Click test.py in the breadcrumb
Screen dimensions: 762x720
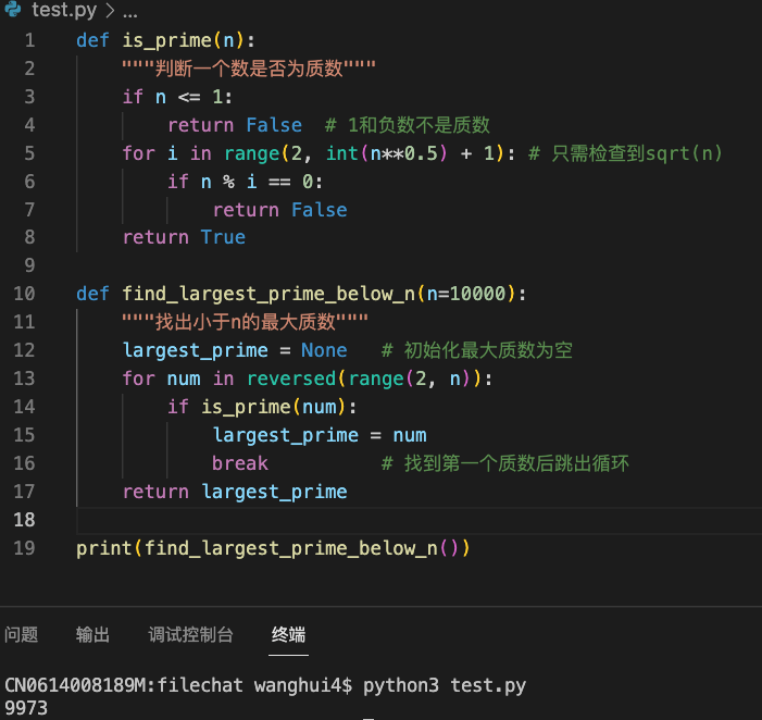(x=64, y=10)
